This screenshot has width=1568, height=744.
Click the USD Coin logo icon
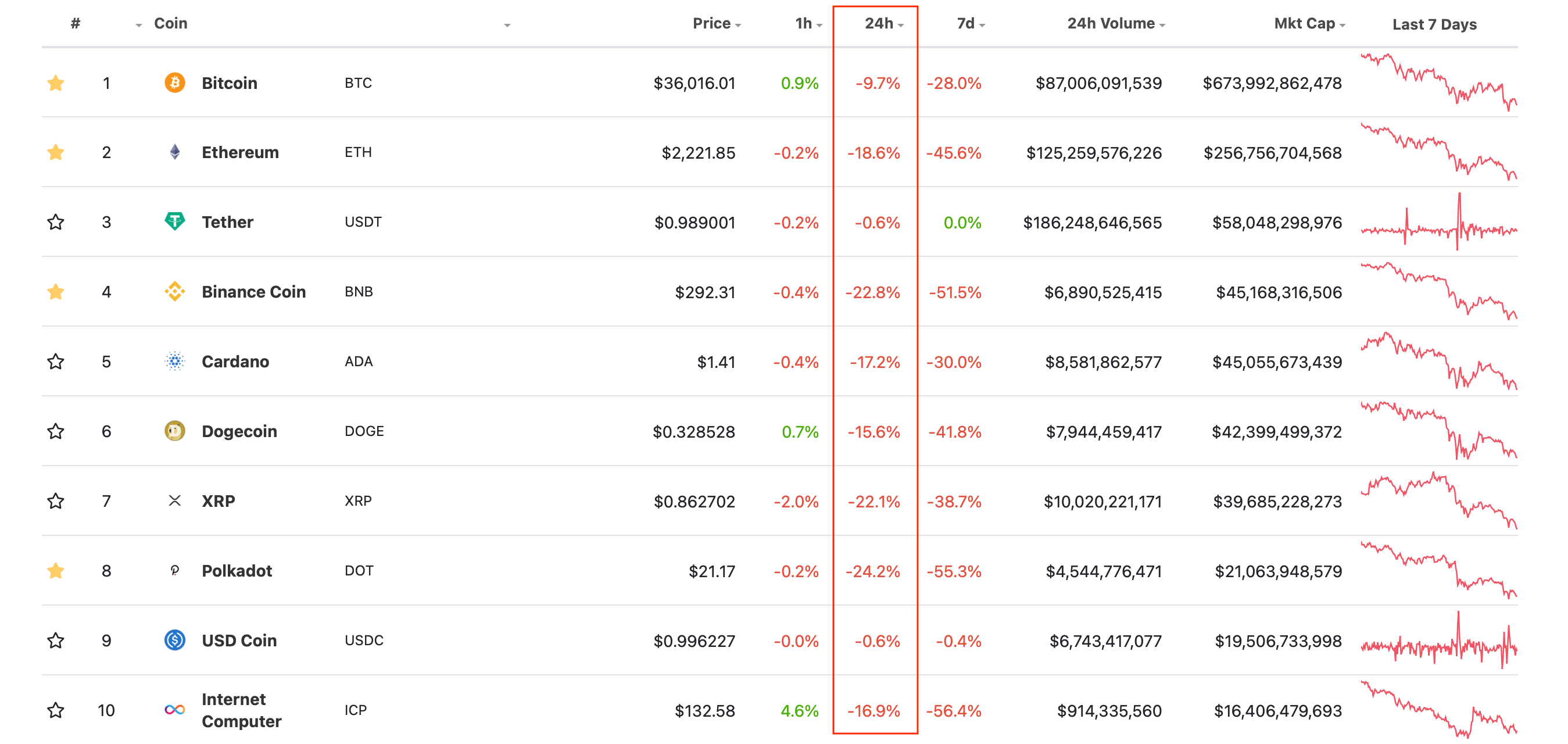175,640
